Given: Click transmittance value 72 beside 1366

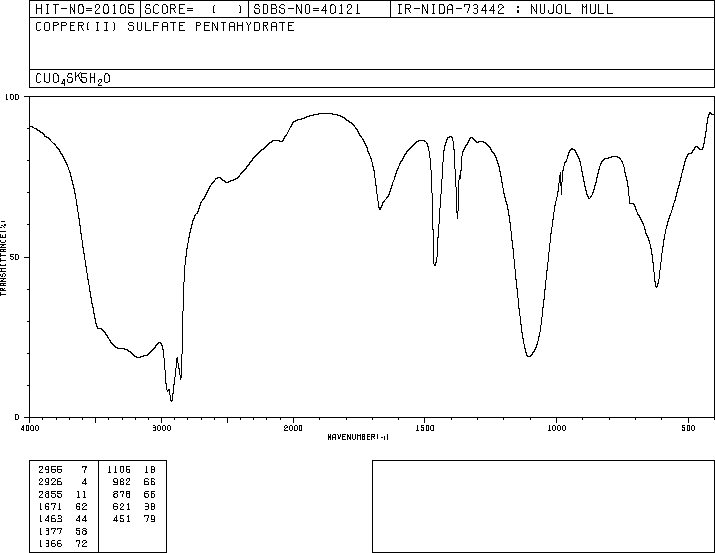Looking at the screenshot, I should (81, 543).
